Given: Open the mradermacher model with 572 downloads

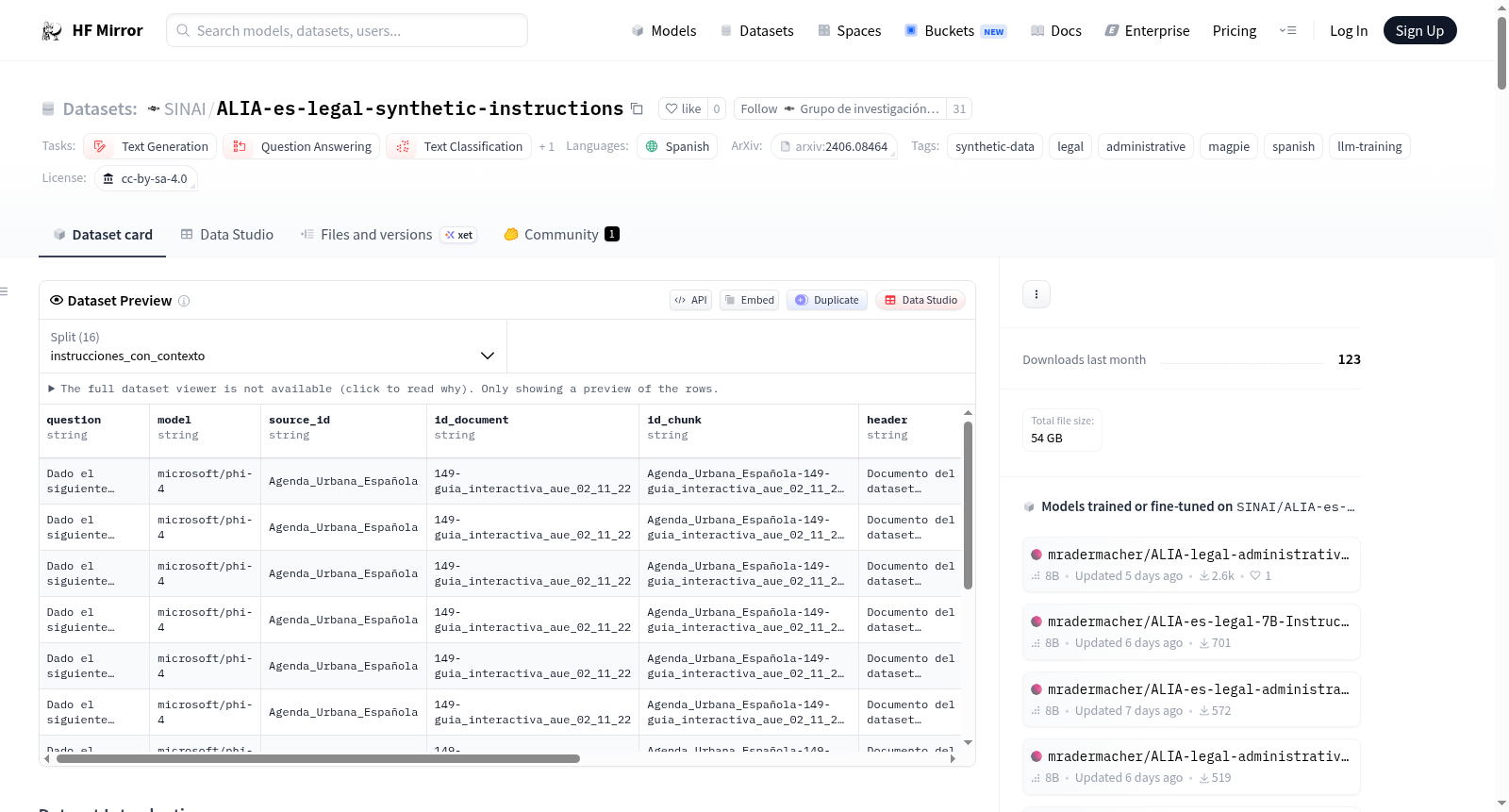Looking at the screenshot, I should pyautogui.click(x=1191, y=700).
